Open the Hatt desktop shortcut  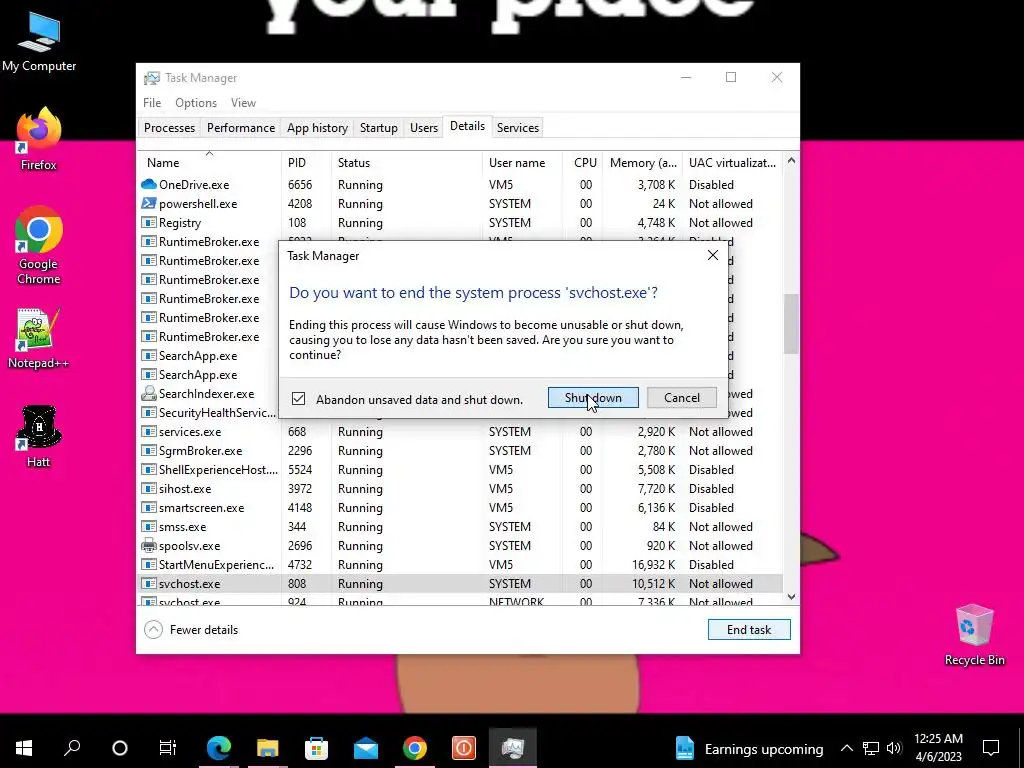38,437
